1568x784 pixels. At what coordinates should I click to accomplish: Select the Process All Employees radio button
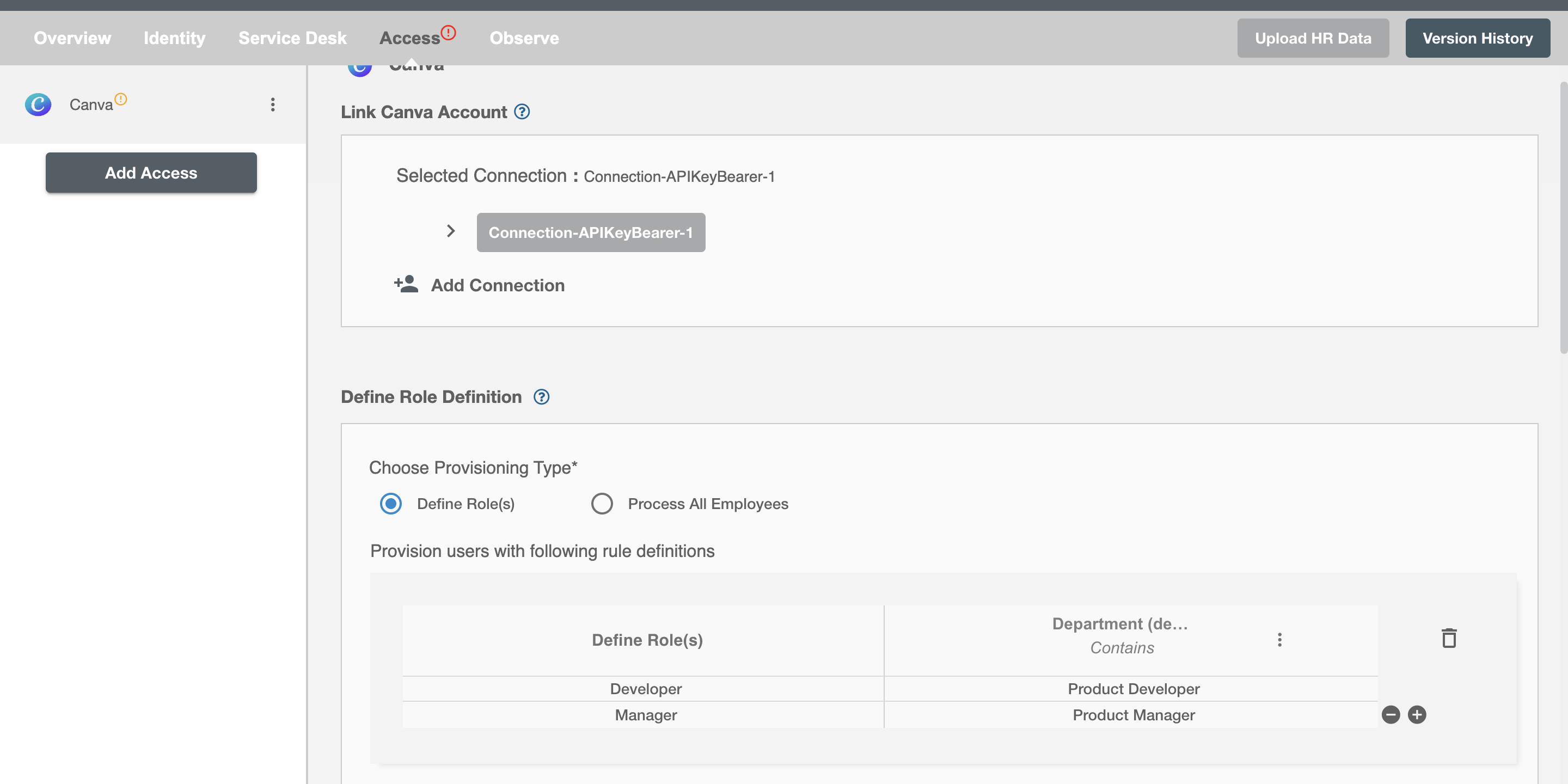click(x=601, y=503)
